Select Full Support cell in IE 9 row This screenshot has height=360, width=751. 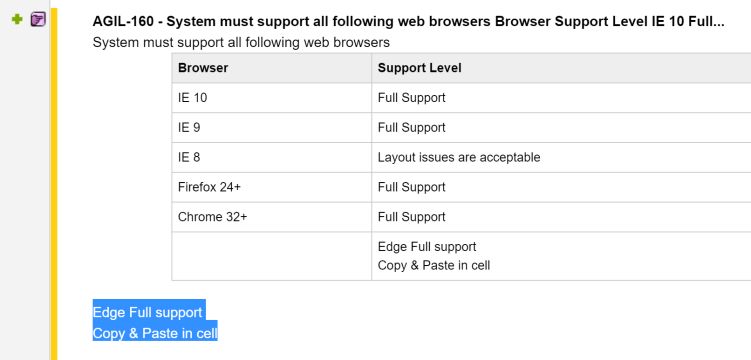tap(561, 128)
